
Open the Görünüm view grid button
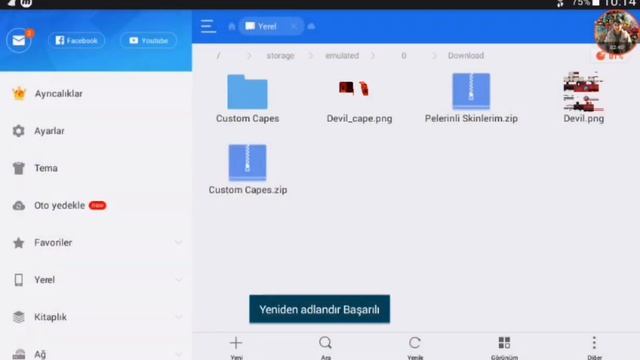tap(504, 347)
